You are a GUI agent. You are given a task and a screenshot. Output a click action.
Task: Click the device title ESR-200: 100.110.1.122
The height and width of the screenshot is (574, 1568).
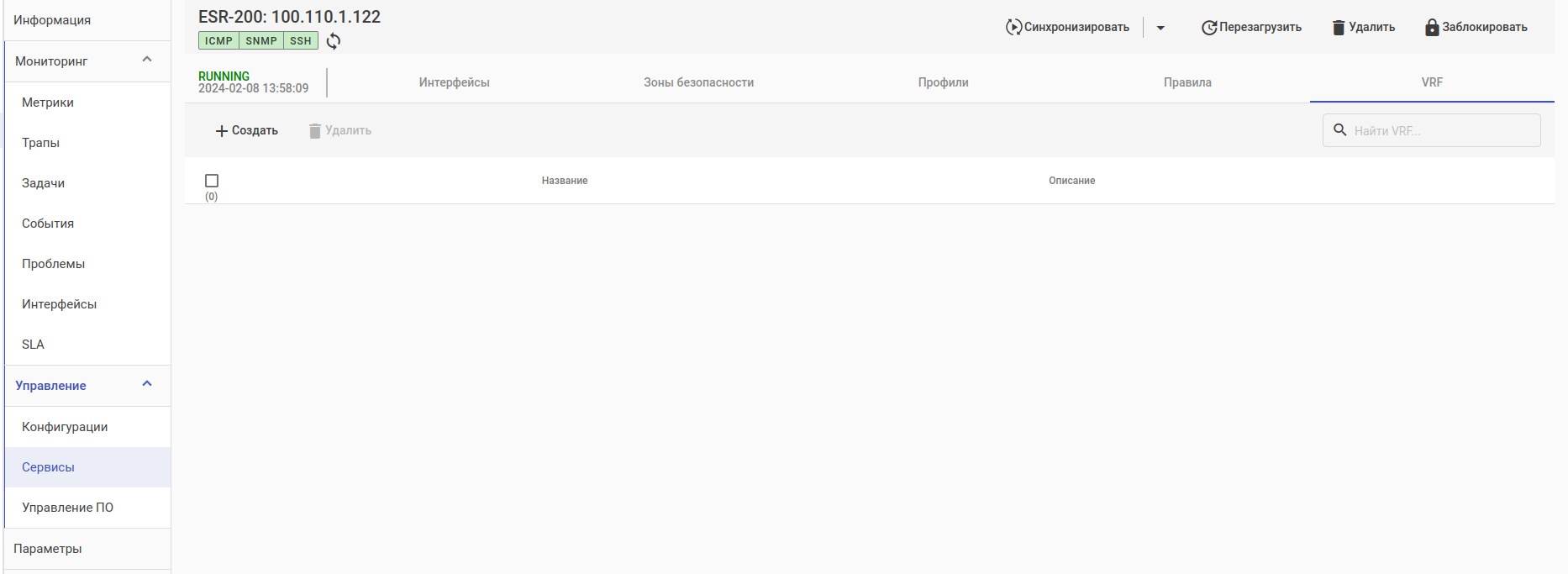coord(289,17)
